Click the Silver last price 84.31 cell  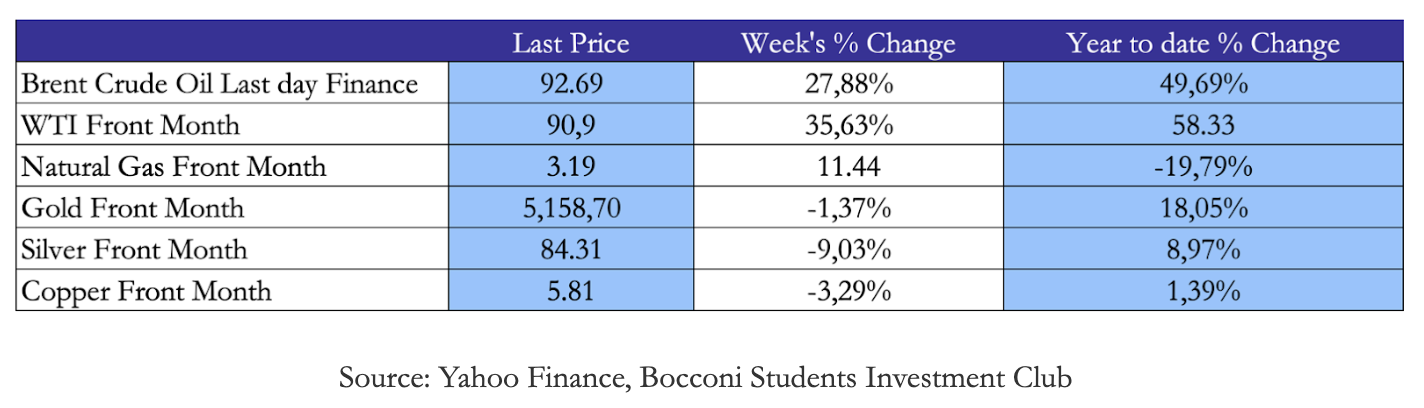(x=571, y=249)
